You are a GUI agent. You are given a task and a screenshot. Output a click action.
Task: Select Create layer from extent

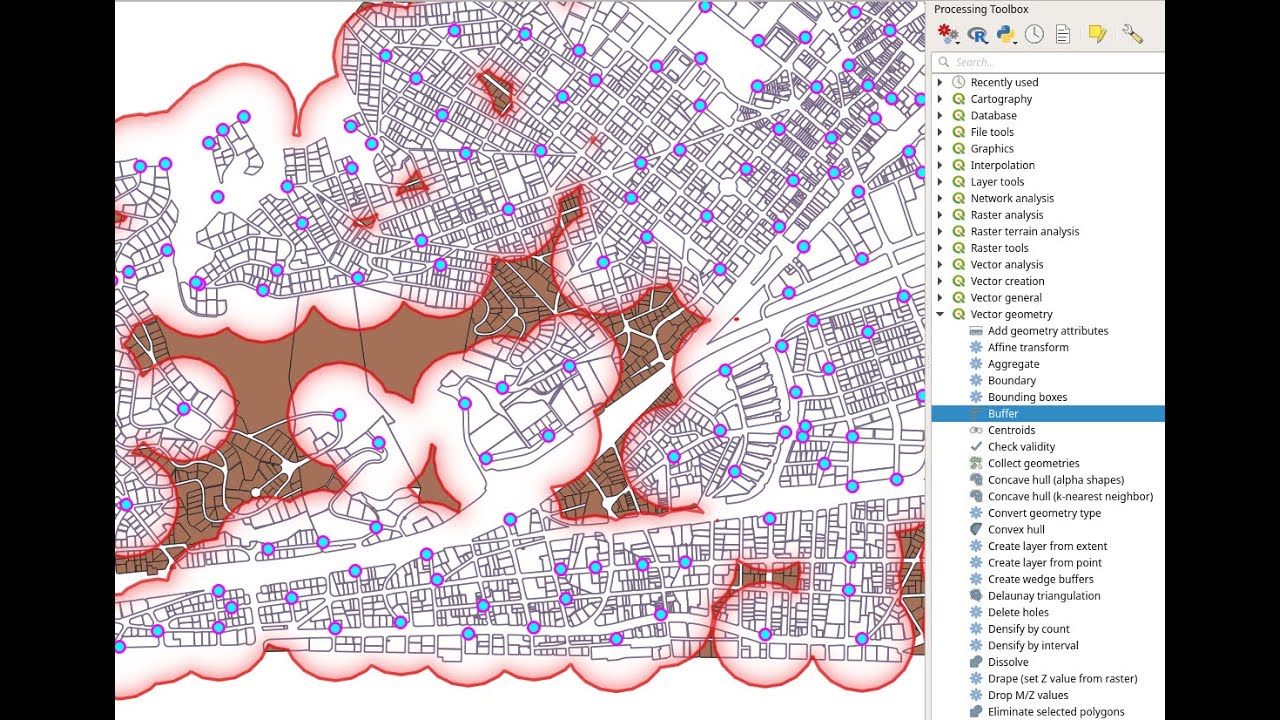coord(1047,546)
